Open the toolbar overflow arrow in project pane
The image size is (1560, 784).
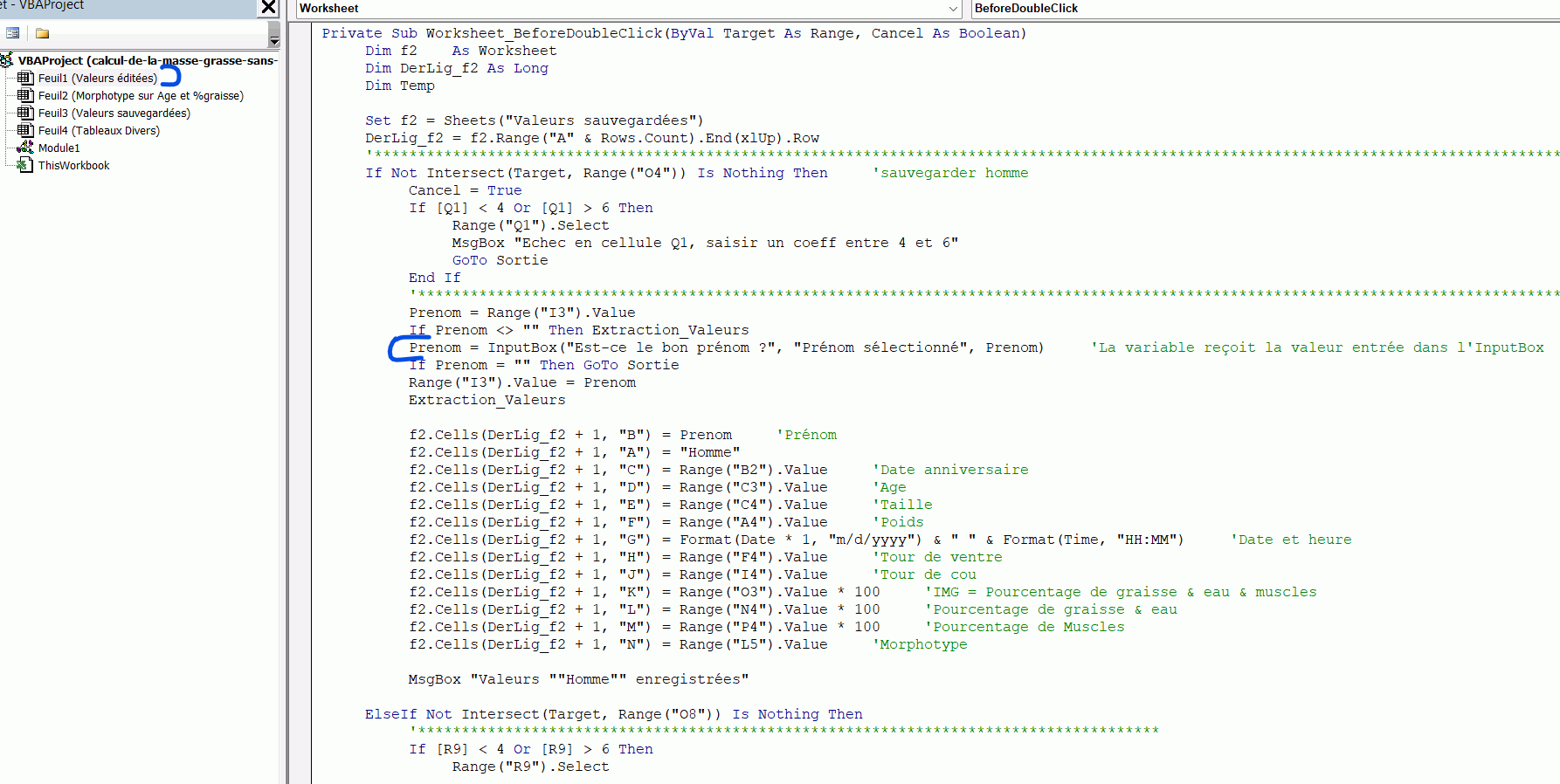pos(274,41)
